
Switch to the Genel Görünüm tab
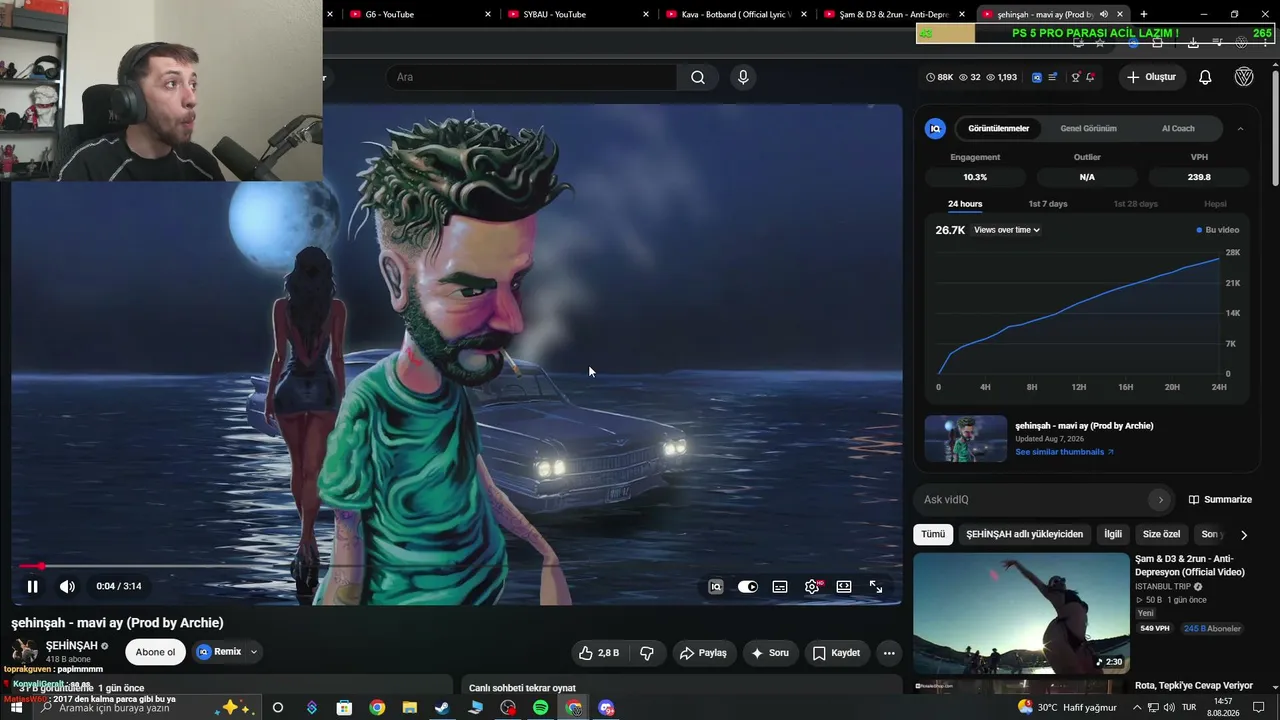1088,128
